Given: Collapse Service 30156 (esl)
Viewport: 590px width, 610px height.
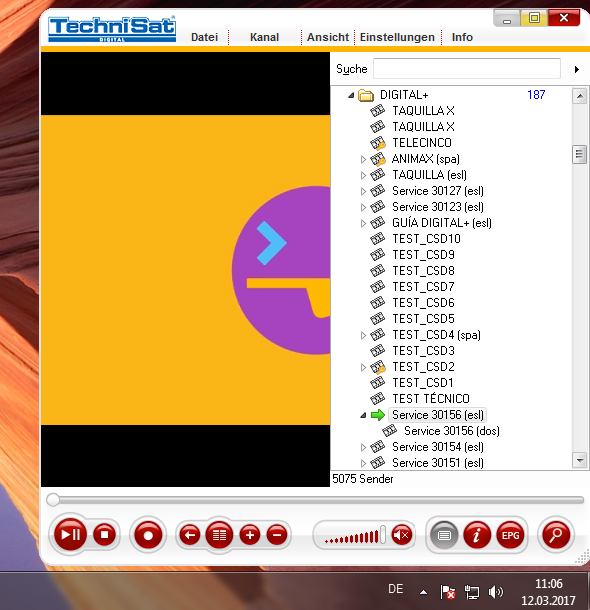Looking at the screenshot, I should click(x=363, y=415).
